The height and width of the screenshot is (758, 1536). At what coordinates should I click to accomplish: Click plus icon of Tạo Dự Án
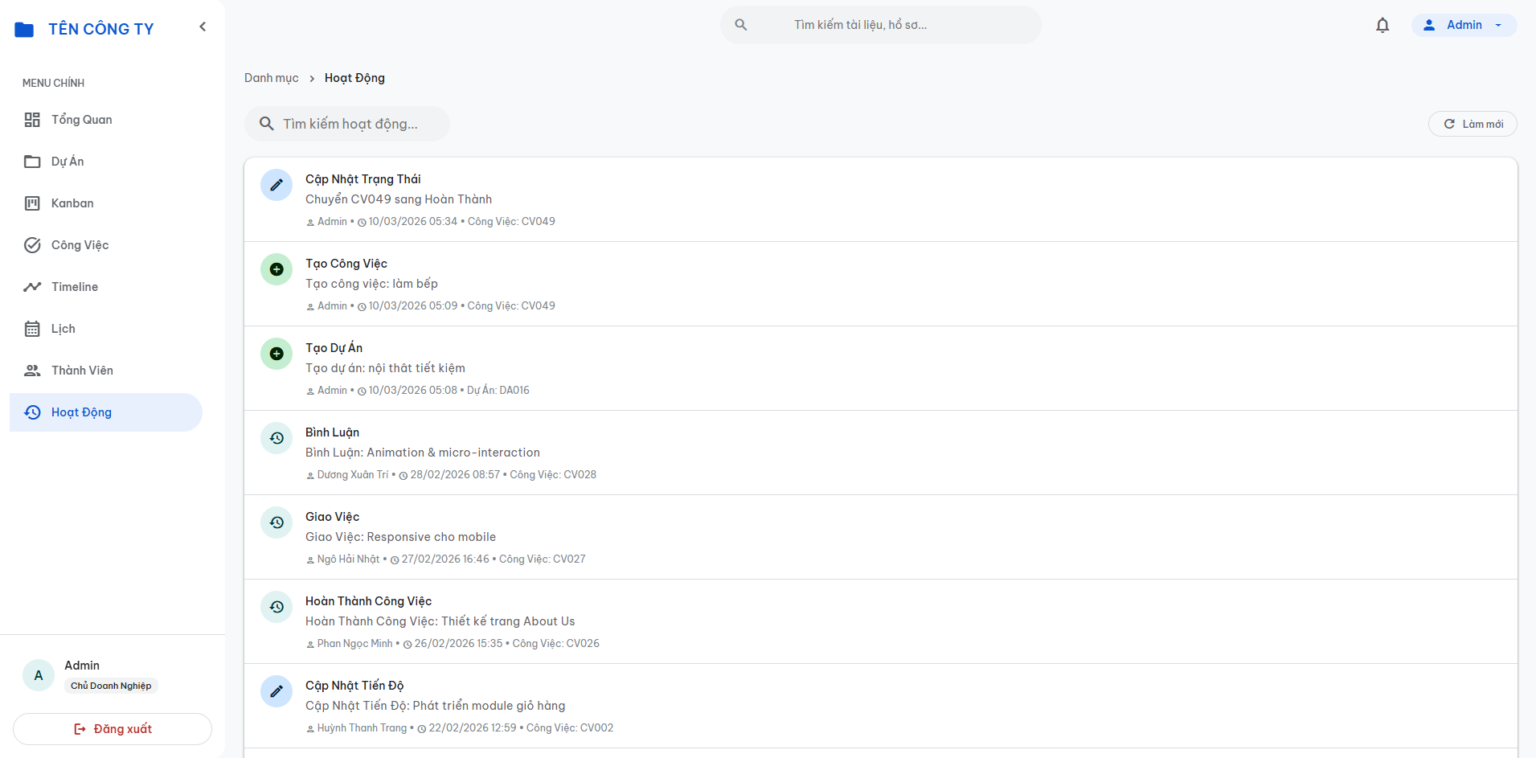coord(277,354)
